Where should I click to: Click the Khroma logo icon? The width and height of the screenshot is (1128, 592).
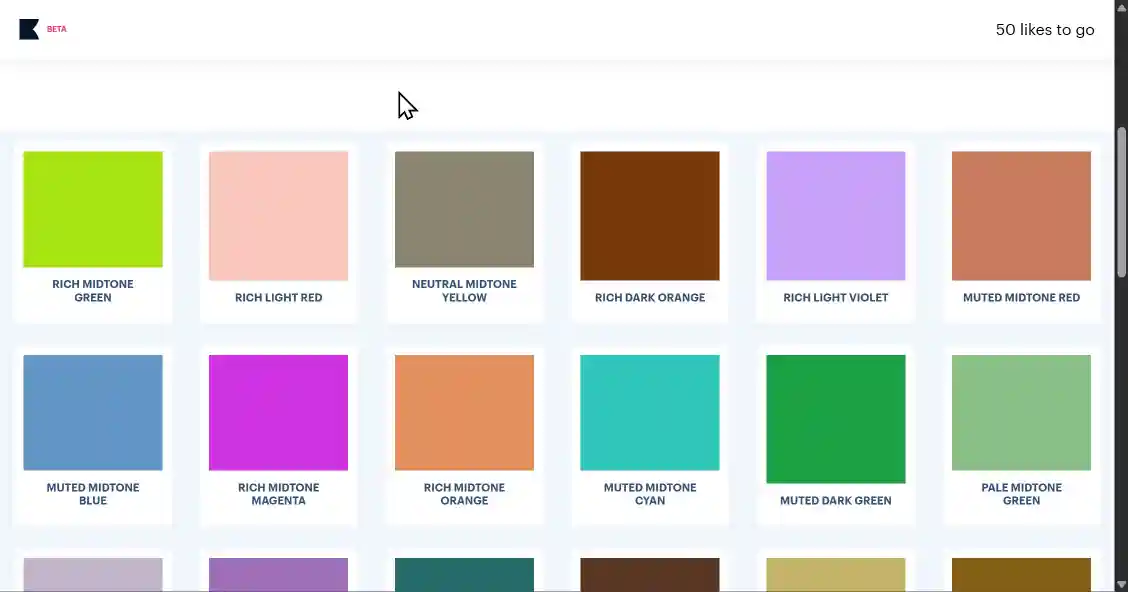29,29
